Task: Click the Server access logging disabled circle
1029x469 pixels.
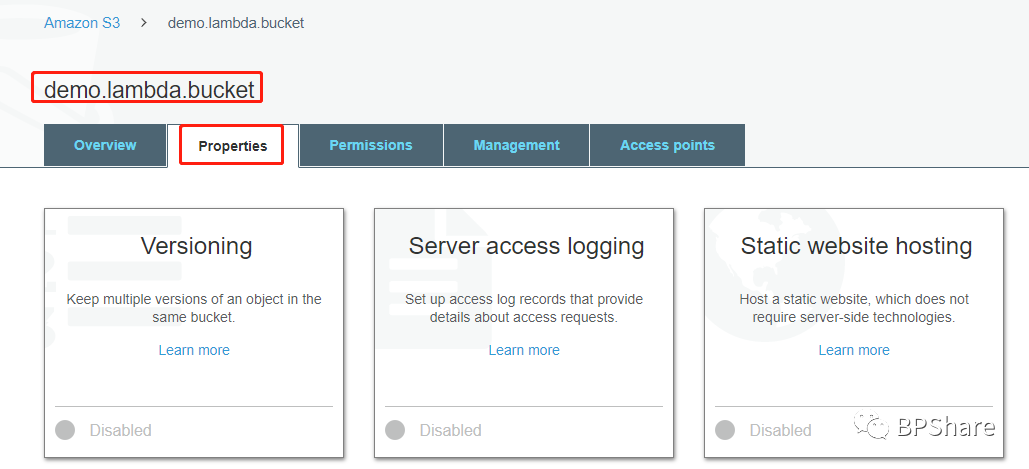Action: (395, 430)
